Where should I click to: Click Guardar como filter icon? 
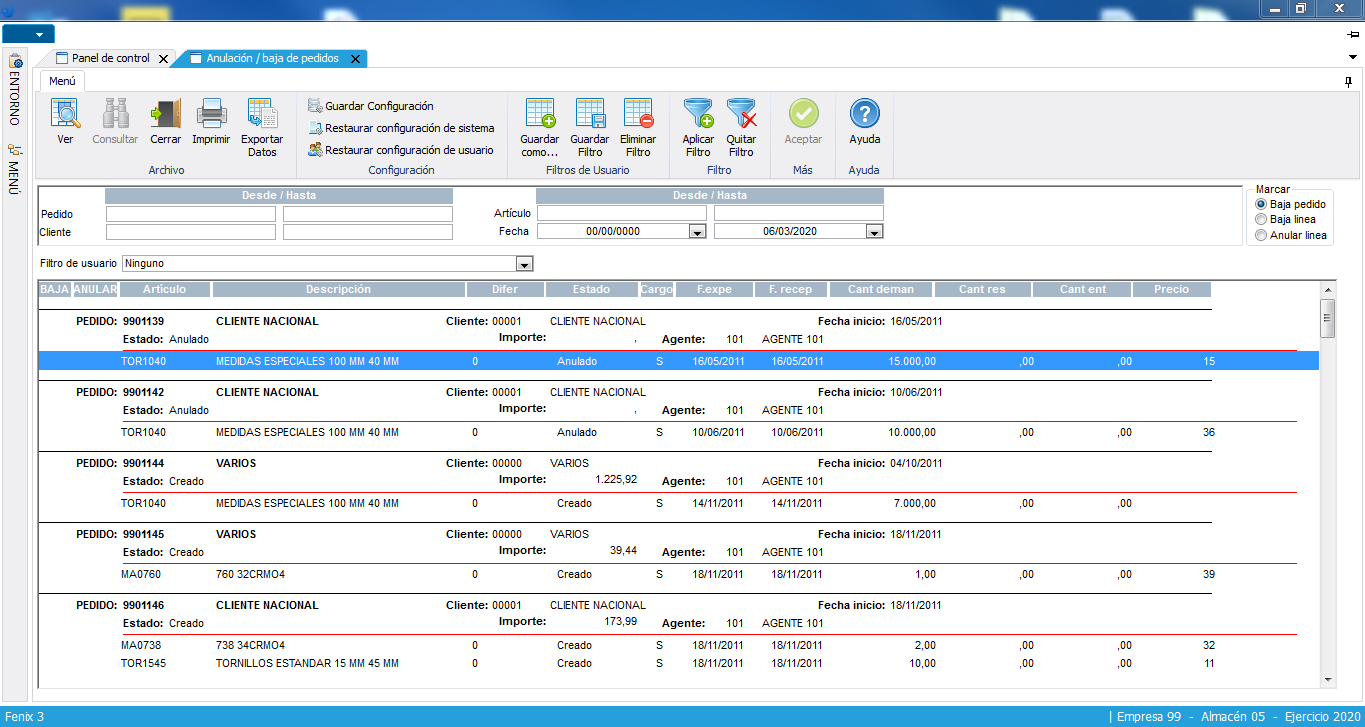[x=540, y=114]
